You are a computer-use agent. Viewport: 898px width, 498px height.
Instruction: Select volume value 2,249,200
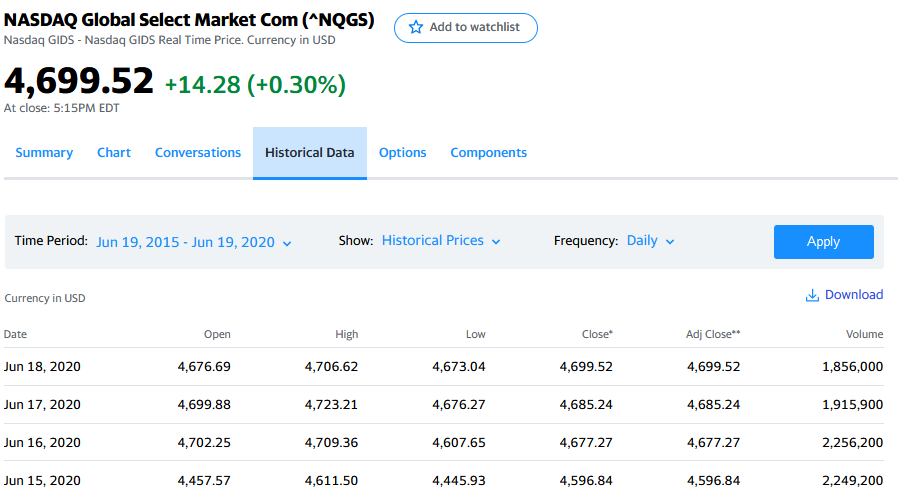pyautogui.click(x=852, y=481)
